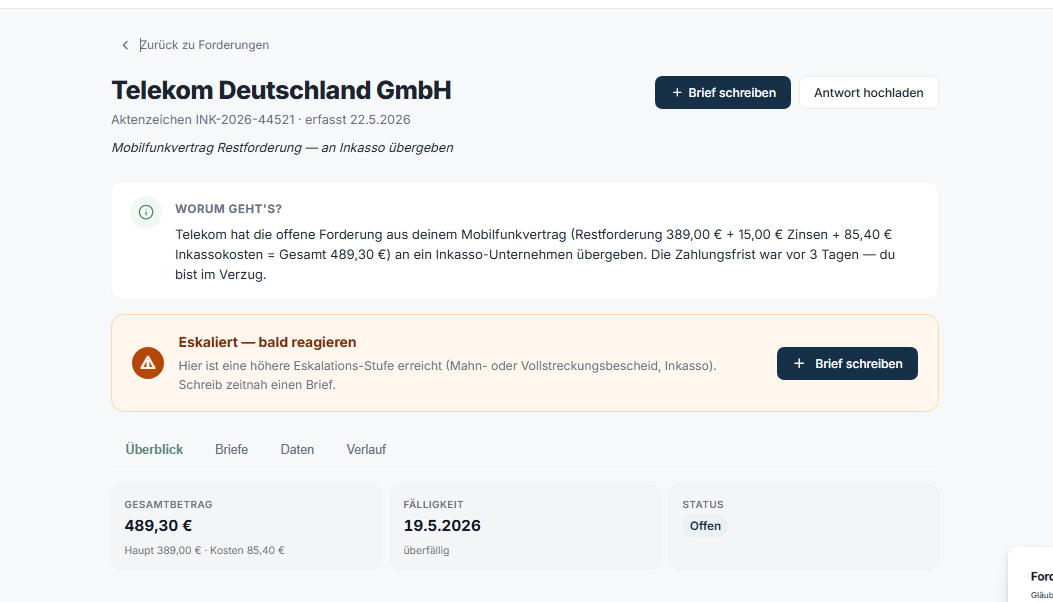This screenshot has height=602, width=1053.
Task: Click Brief schreiben button in page header
Action: point(723,93)
